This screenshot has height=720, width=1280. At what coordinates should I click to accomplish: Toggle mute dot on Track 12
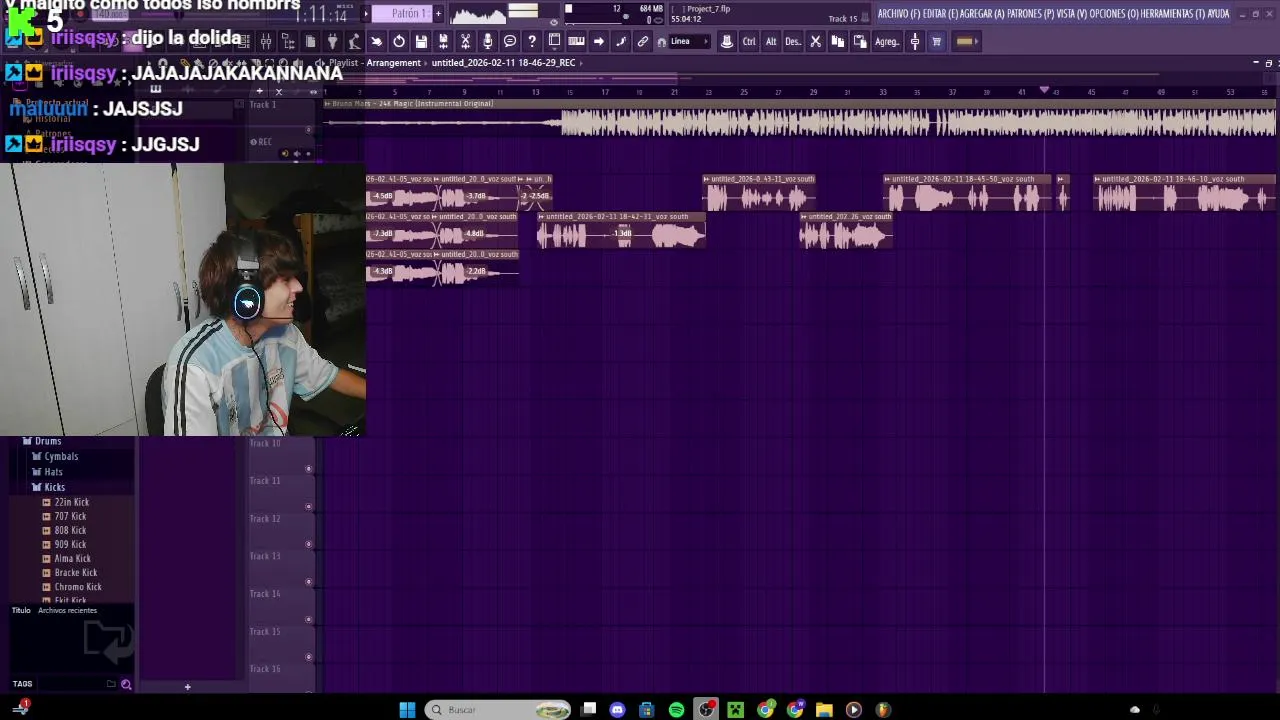(308, 544)
